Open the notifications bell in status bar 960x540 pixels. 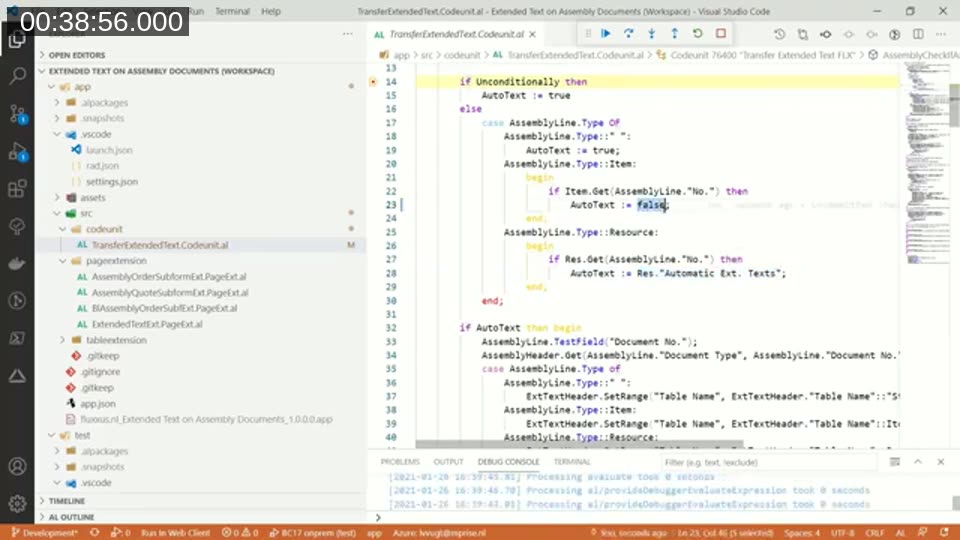944,533
